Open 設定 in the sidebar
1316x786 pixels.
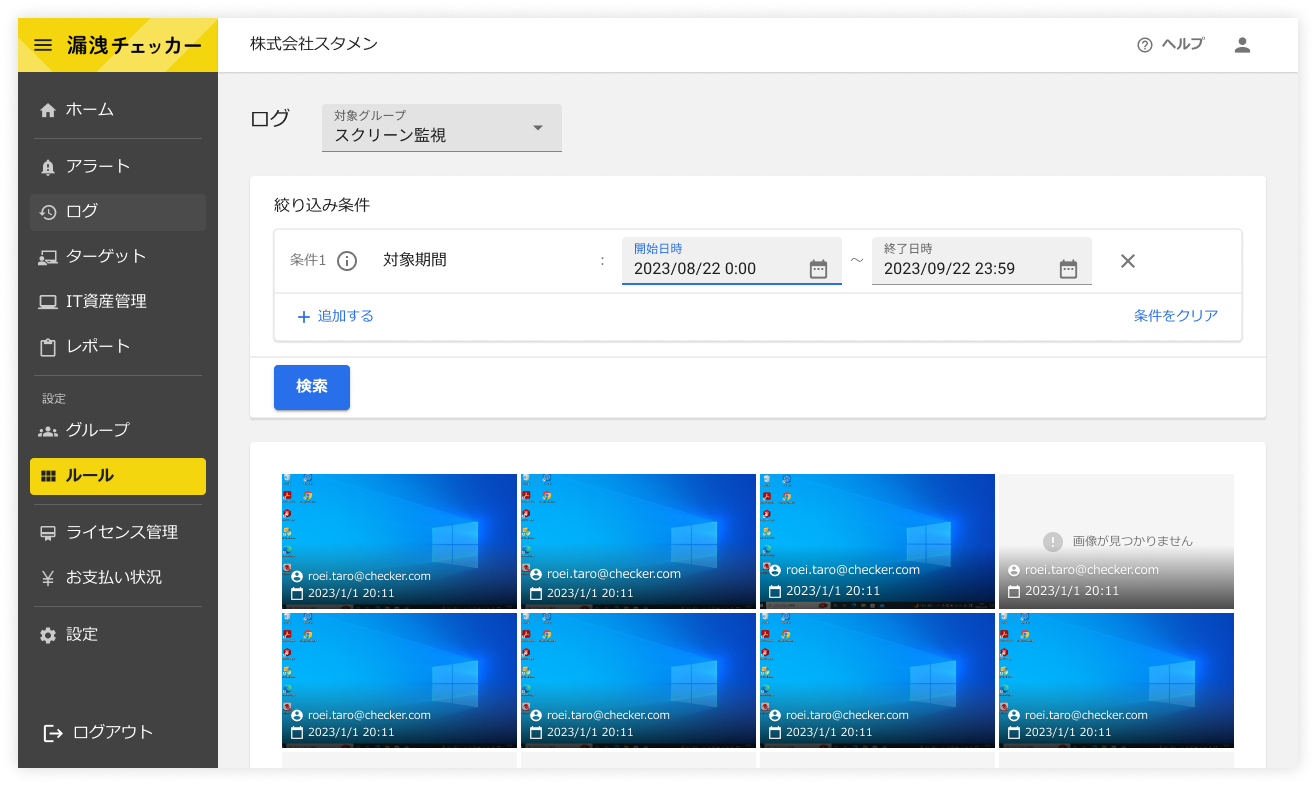tap(118, 634)
